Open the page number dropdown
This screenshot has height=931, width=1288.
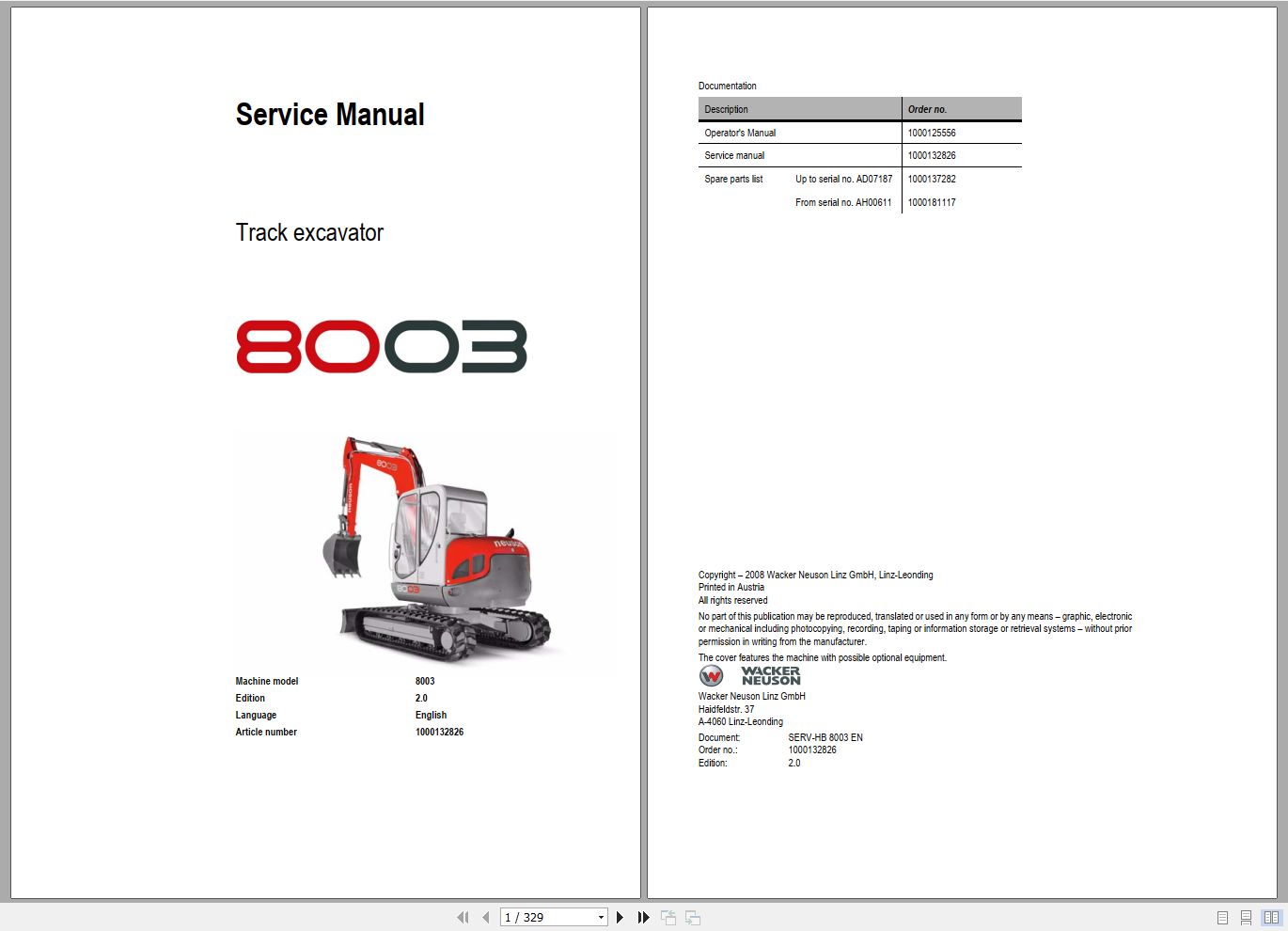(x=601, y=917)
